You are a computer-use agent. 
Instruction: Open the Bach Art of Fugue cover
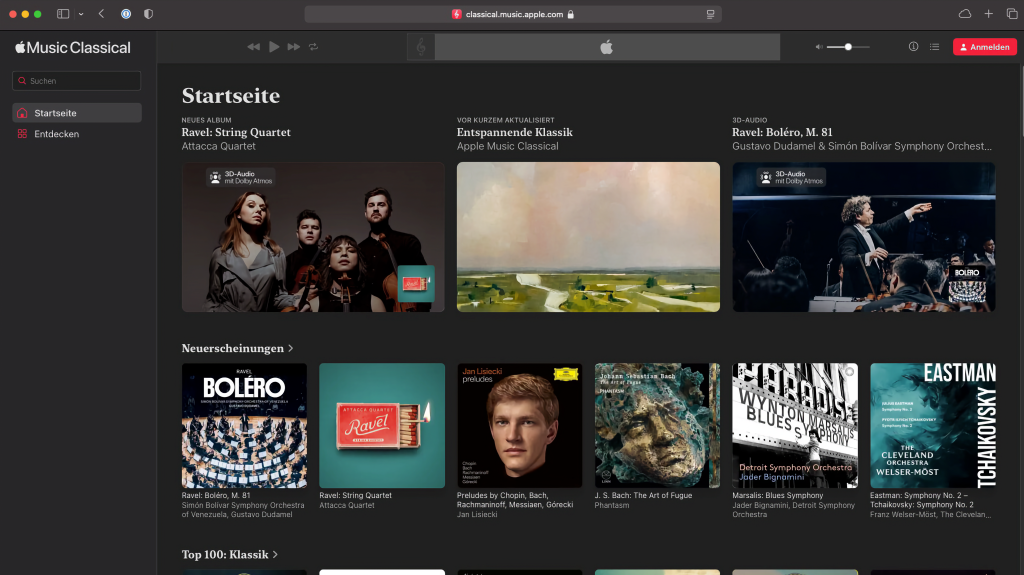pos(658,425)
